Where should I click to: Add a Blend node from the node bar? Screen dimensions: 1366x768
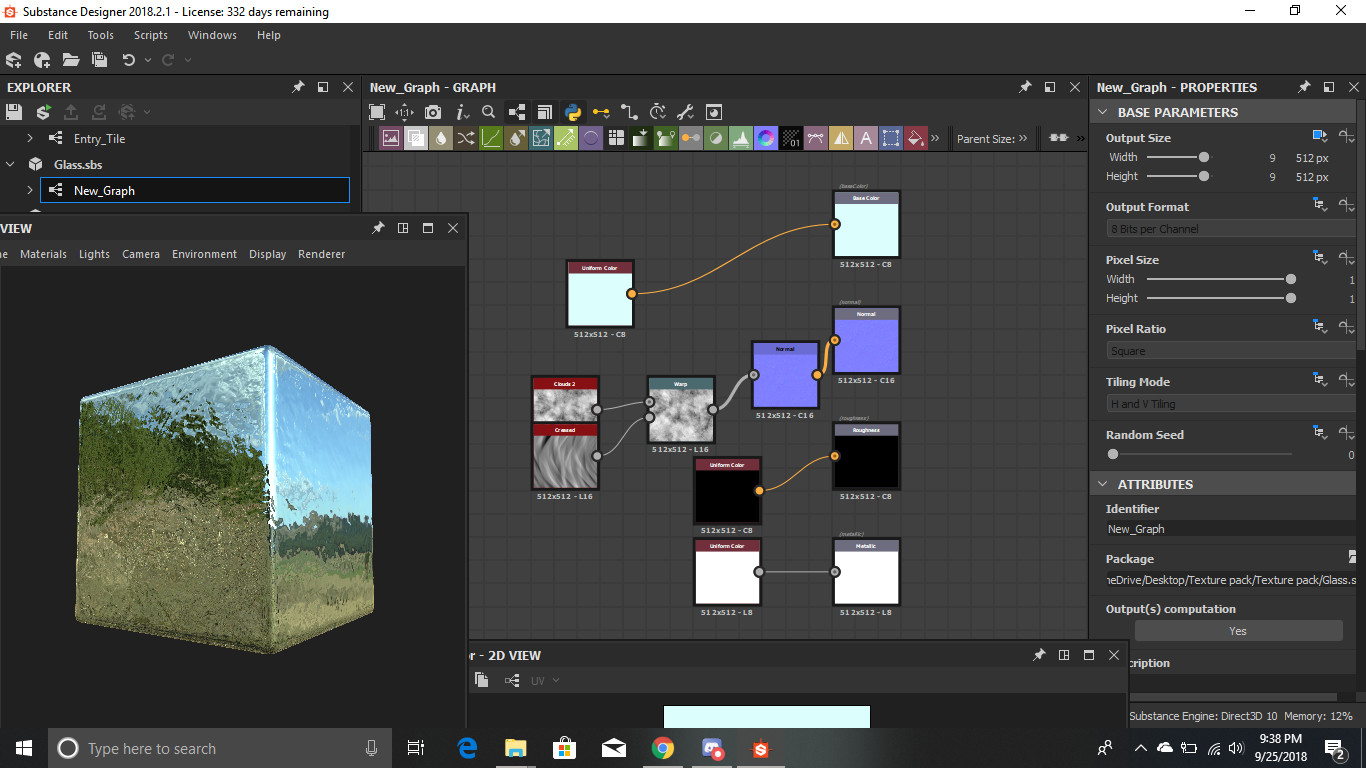[416, 138]
